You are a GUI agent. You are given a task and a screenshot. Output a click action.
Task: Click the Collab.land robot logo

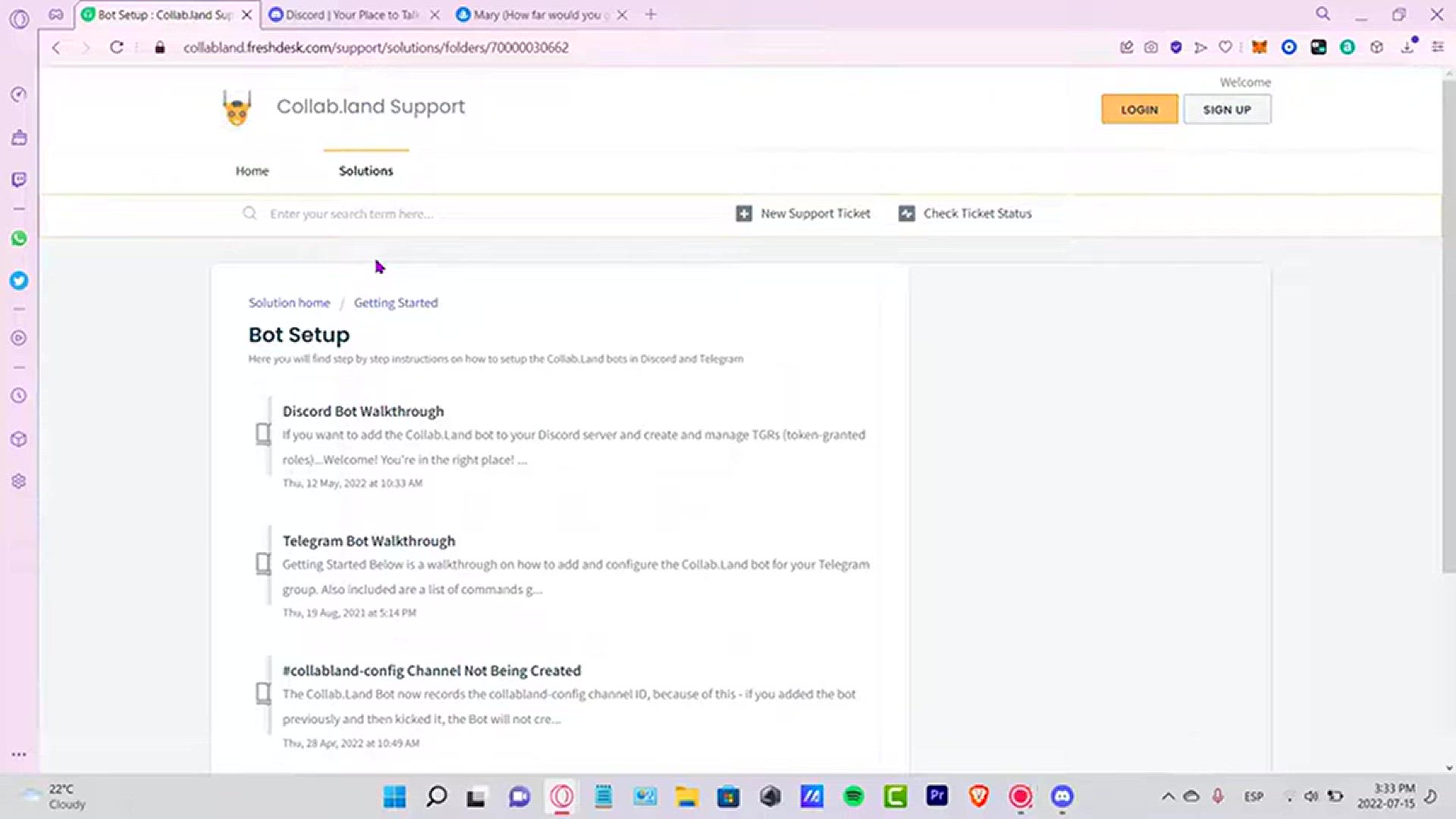[237, 108]
